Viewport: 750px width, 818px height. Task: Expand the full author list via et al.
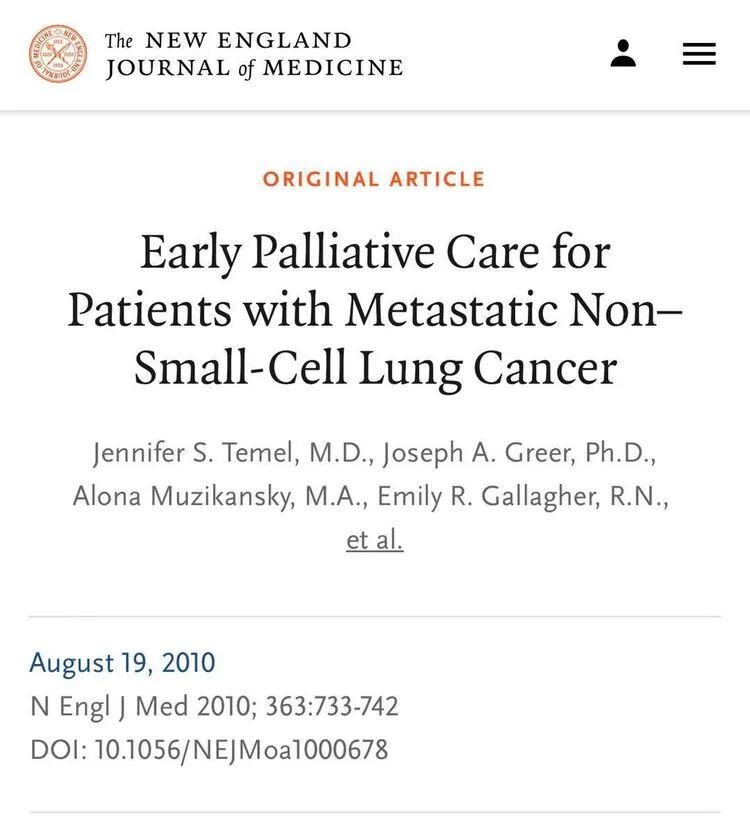click(374, 540)
